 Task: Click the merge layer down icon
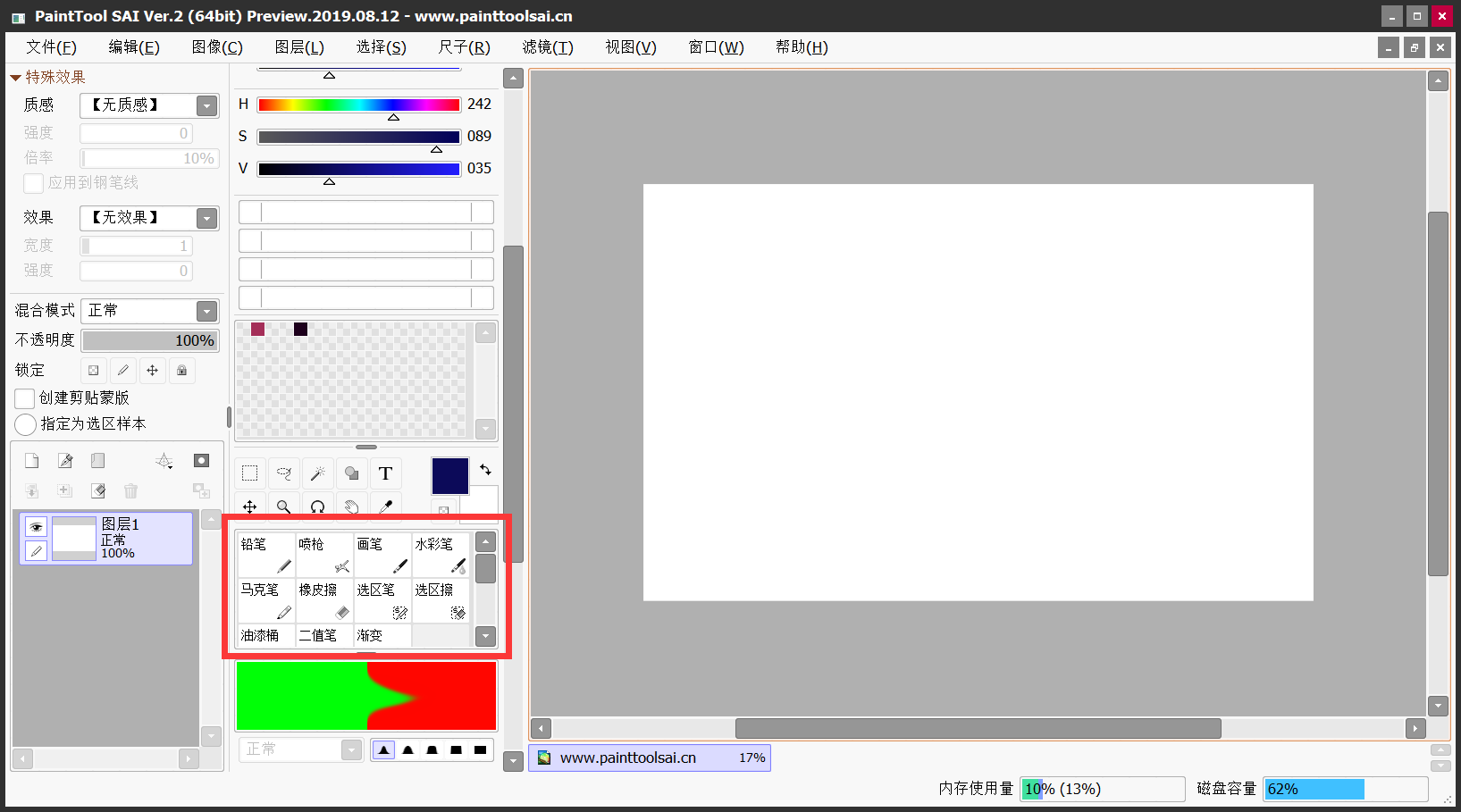coord(65,490)
